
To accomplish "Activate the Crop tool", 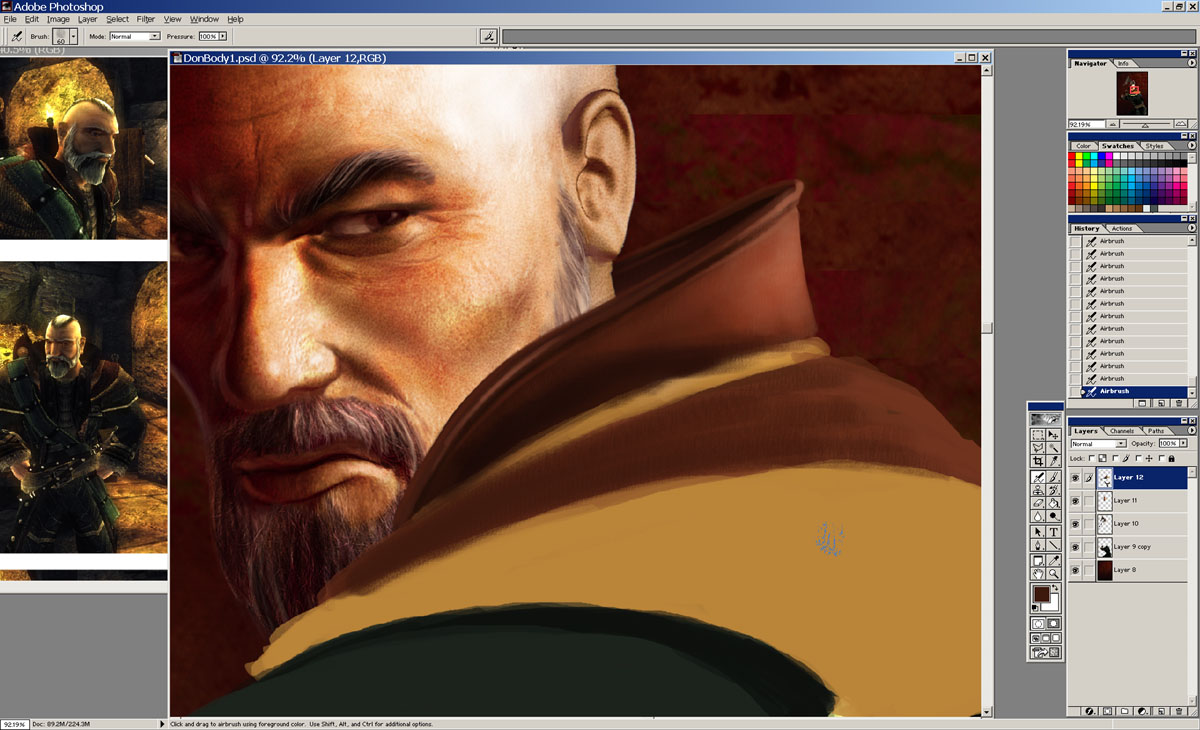I will [1038, 461].
